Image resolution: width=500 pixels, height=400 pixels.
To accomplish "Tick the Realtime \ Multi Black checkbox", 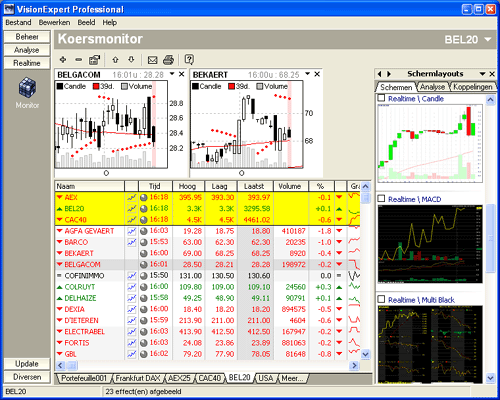I will click(x=381, y=299).
